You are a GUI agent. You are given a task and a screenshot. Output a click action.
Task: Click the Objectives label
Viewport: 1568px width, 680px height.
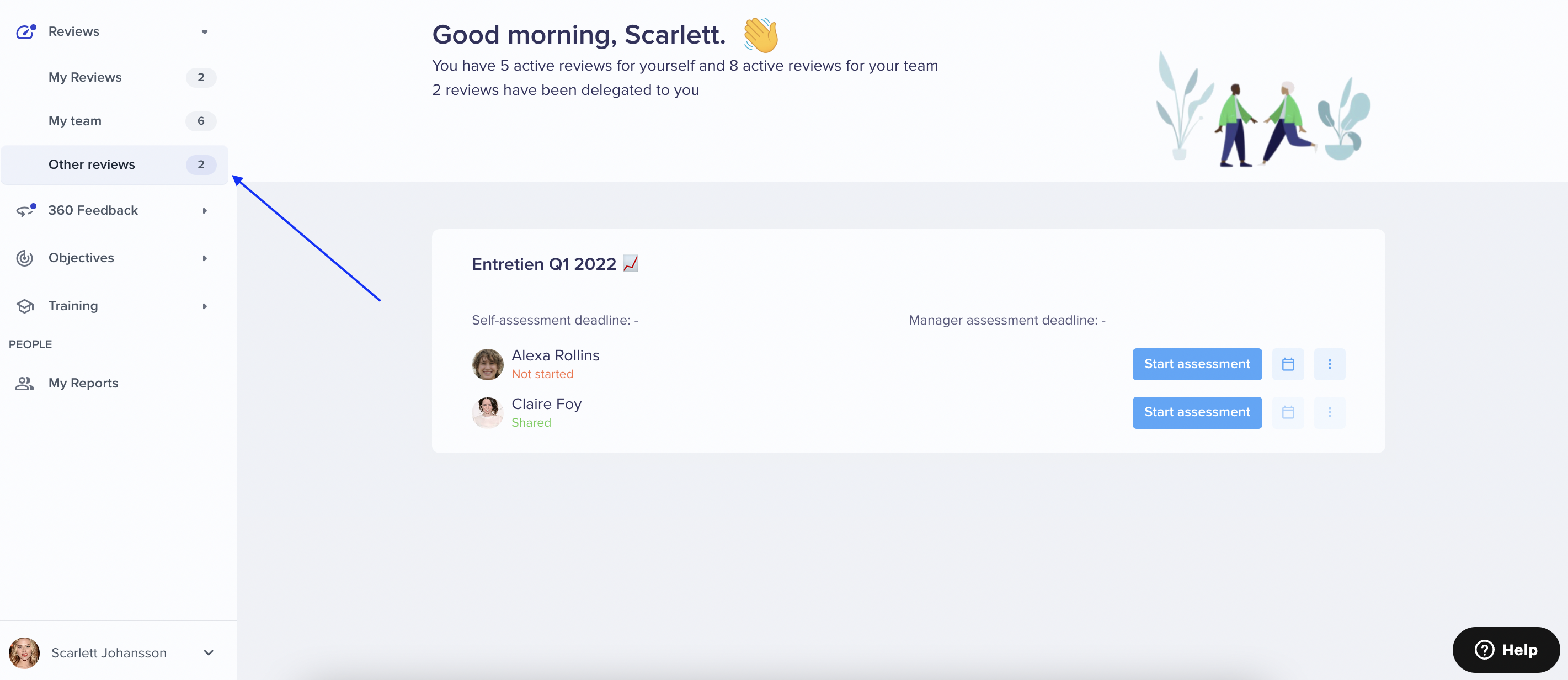[81, 258]
